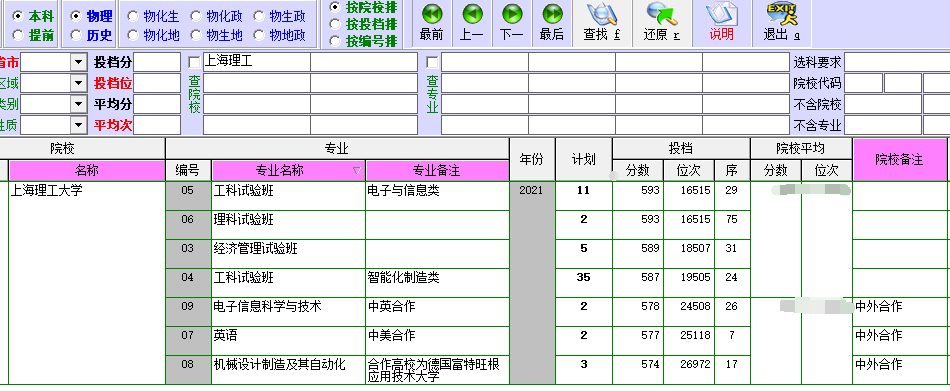Image resolution: width=950 pixels, height=391 pixels.
Task: Expand the 省市 dropdown list
Action: coord(78,62)
